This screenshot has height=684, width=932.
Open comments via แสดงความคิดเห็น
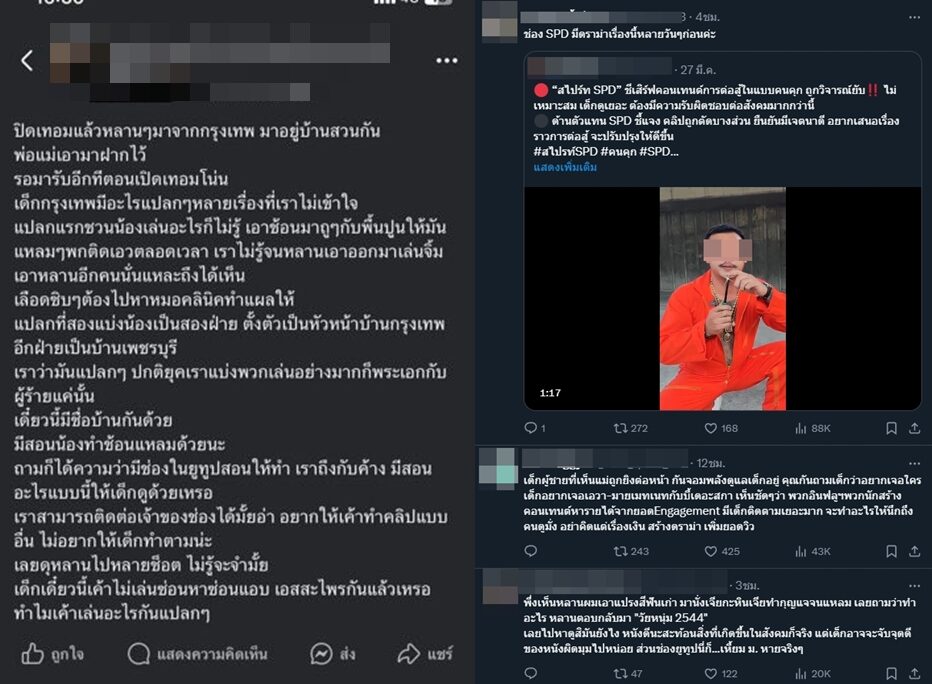pyautogui.click(x=197, y=654)
